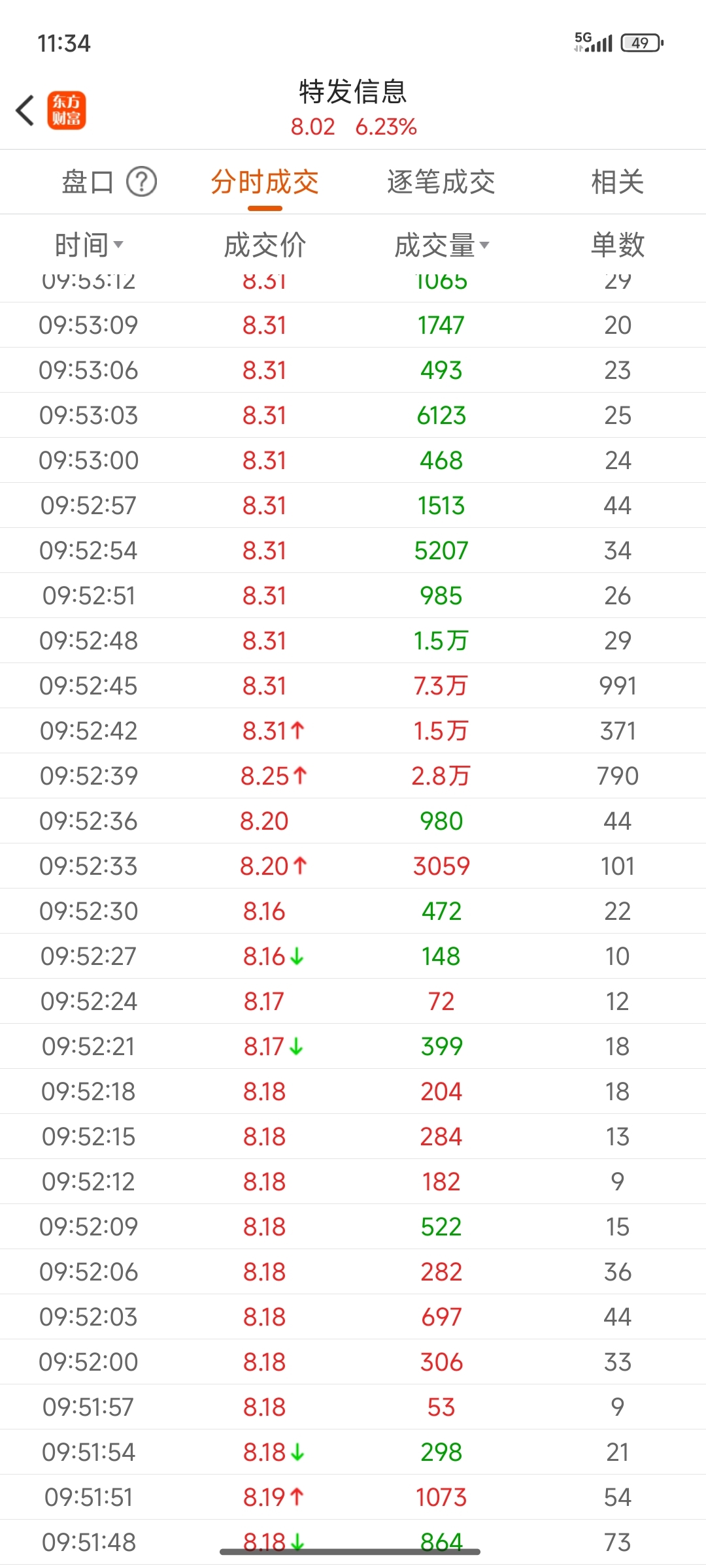Image resolution: width=706 pixels, height=1568 pixels.
Task: Tap the bottom home gesture bar
Action: pyautogui.click(x=350, y=1552)
